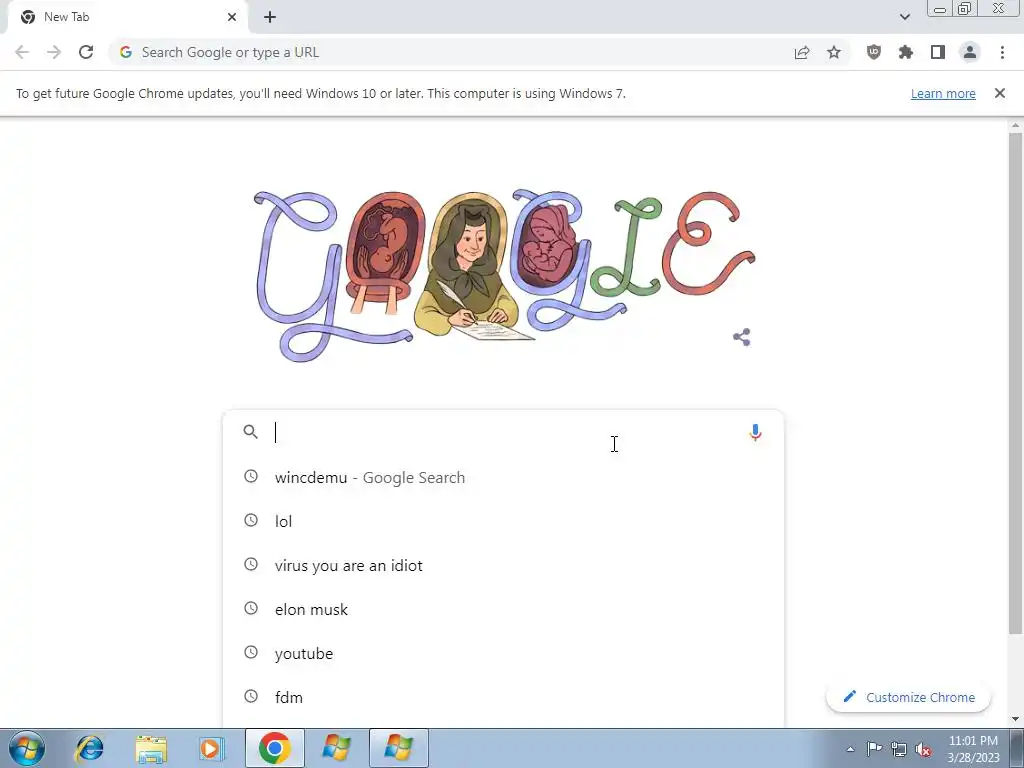Click the clock icon beside wincdemu
This screenshot has width=1024, height=768.
pyautogui.click(x=251, y=476)
